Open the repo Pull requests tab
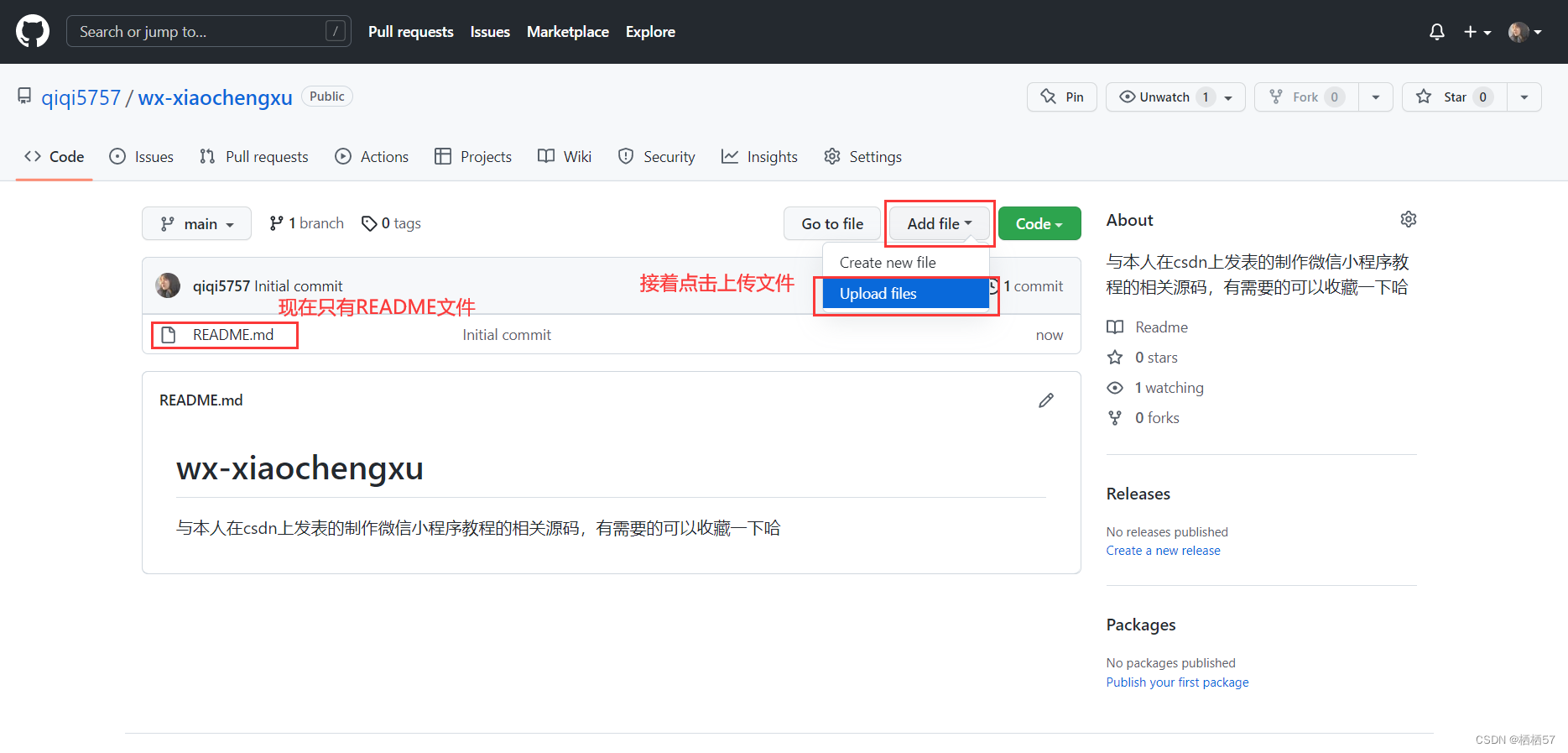1568x753 pixels. pyautogui.click(x=254, y=157)
